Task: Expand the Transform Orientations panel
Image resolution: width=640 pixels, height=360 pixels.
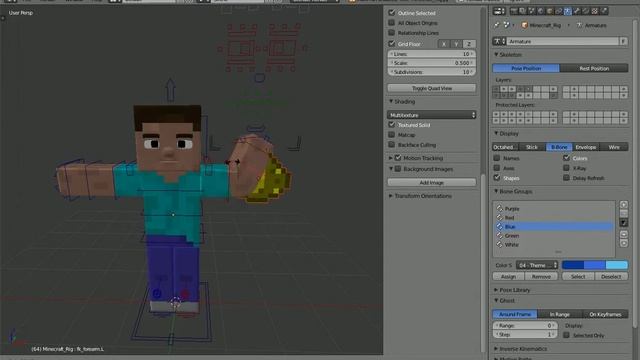Action: 391,196
